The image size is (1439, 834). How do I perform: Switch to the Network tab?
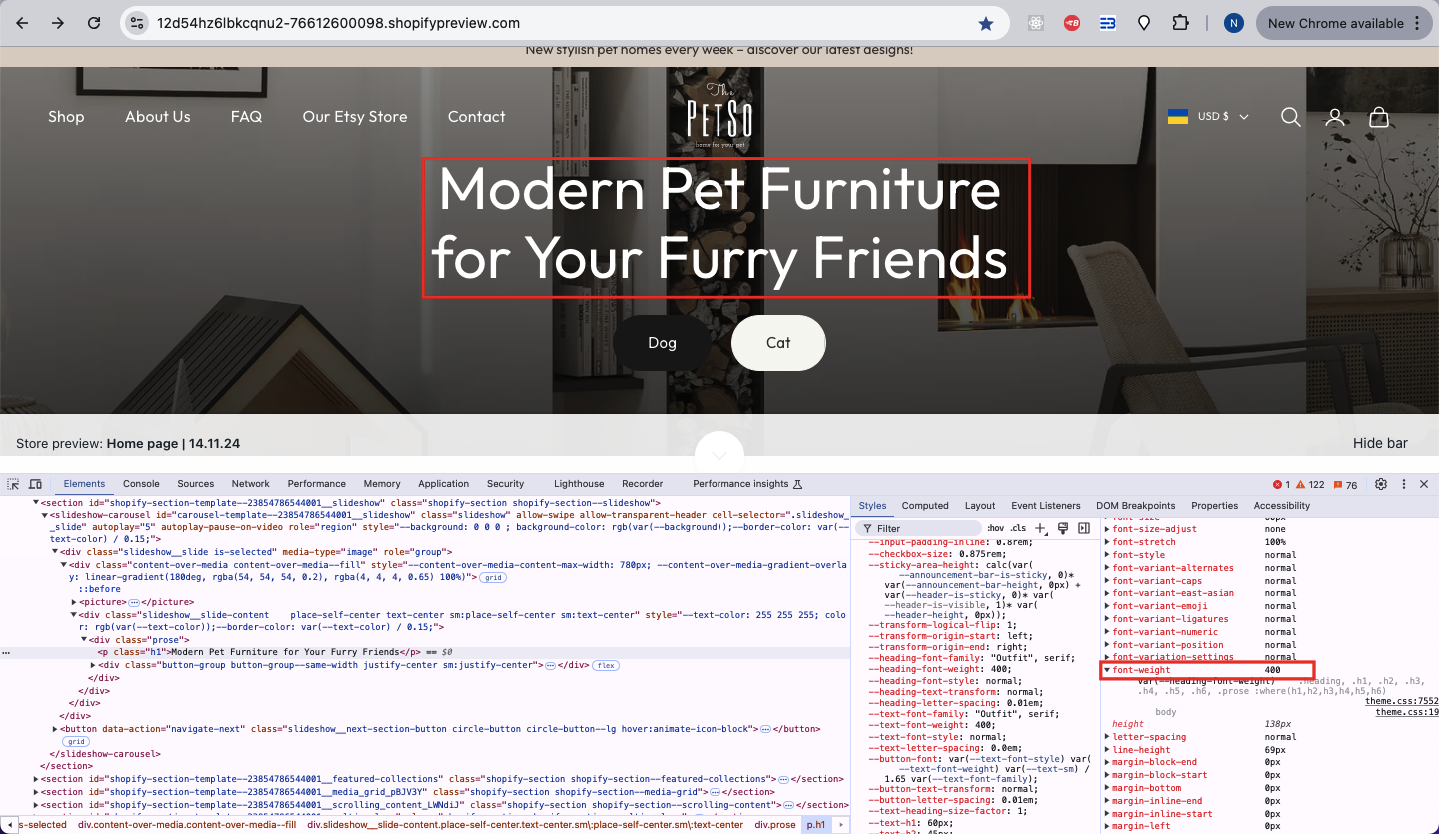tap(251, 484)
